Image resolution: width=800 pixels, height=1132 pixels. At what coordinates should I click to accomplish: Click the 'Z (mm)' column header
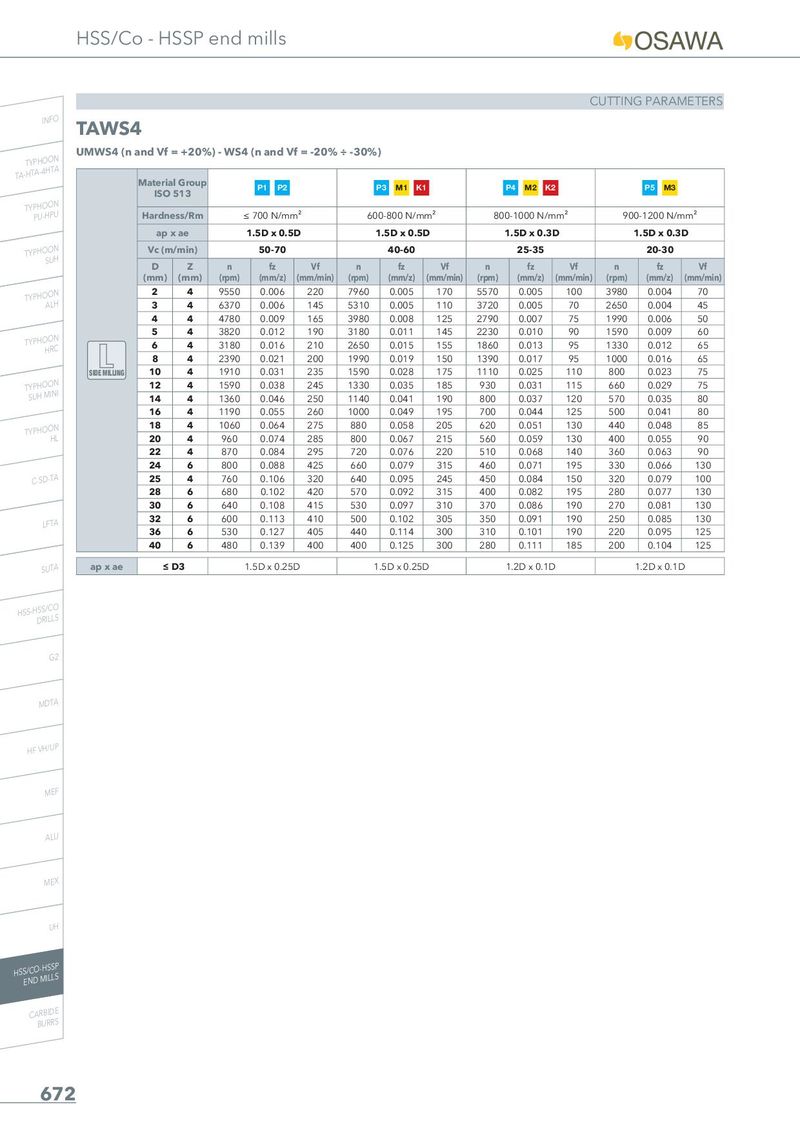point(190,271)
